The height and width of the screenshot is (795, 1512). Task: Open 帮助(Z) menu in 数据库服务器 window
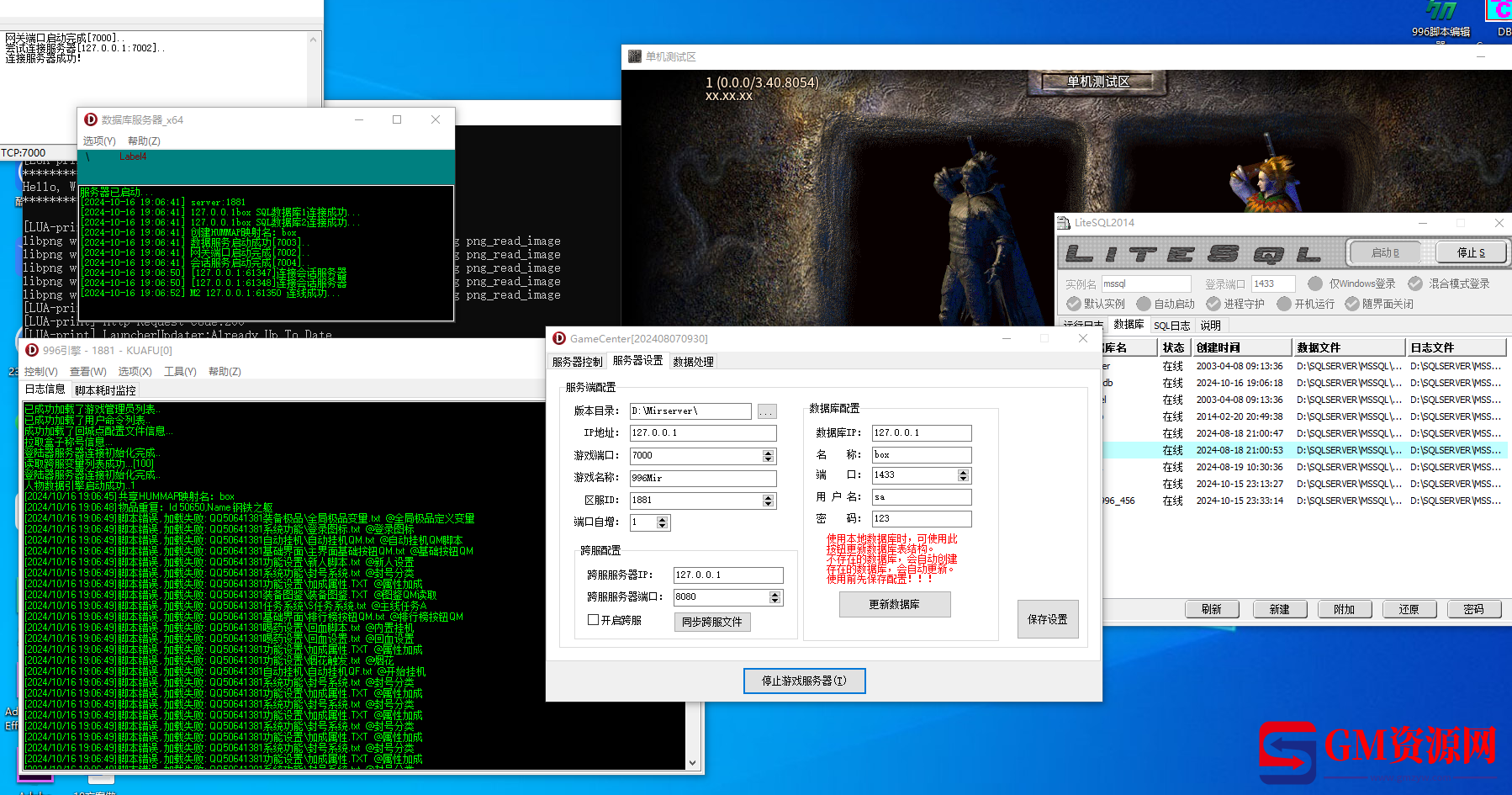(x=144, y=141)
